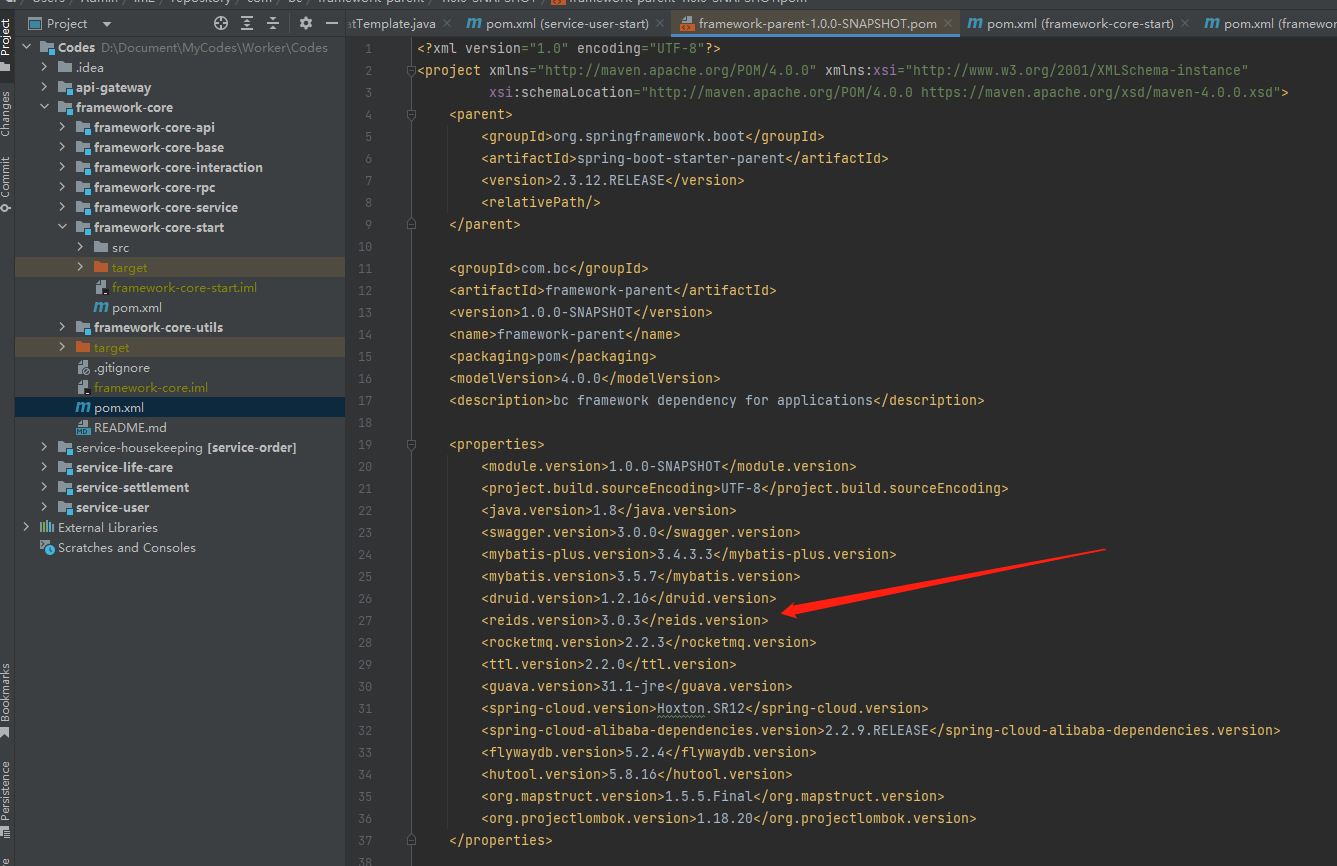Expand the service-user module

point(45,507)
